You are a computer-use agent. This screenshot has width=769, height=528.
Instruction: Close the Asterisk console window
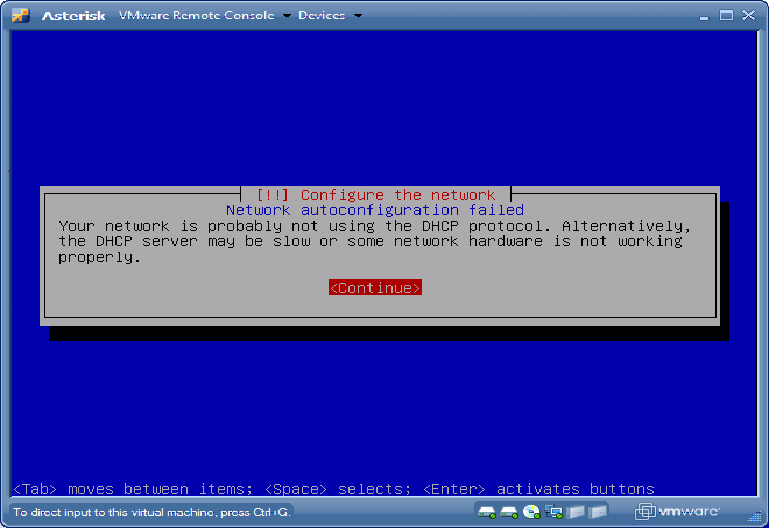tap(748, 16)
